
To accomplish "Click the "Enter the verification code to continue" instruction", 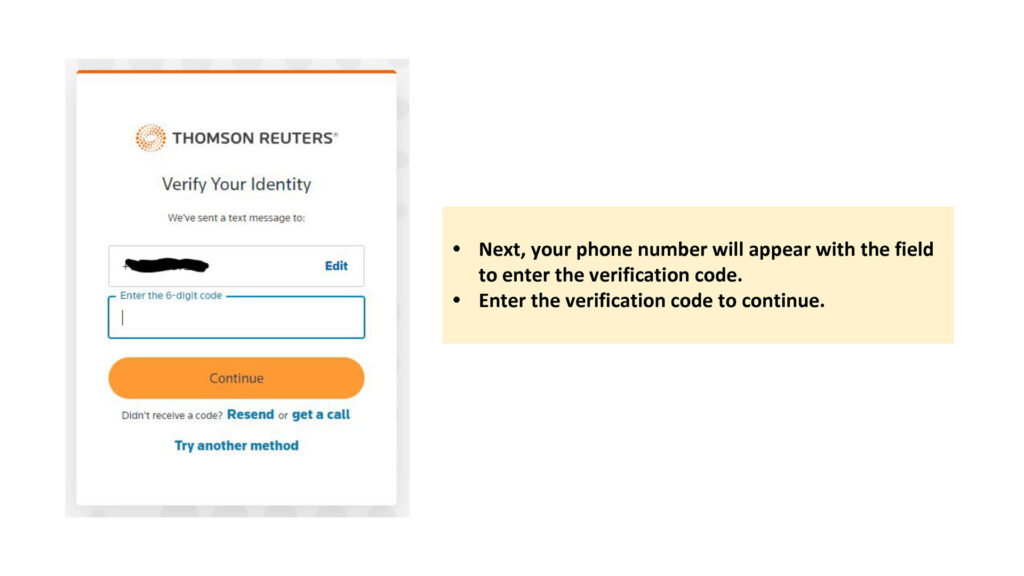I will tap(651, 300).
